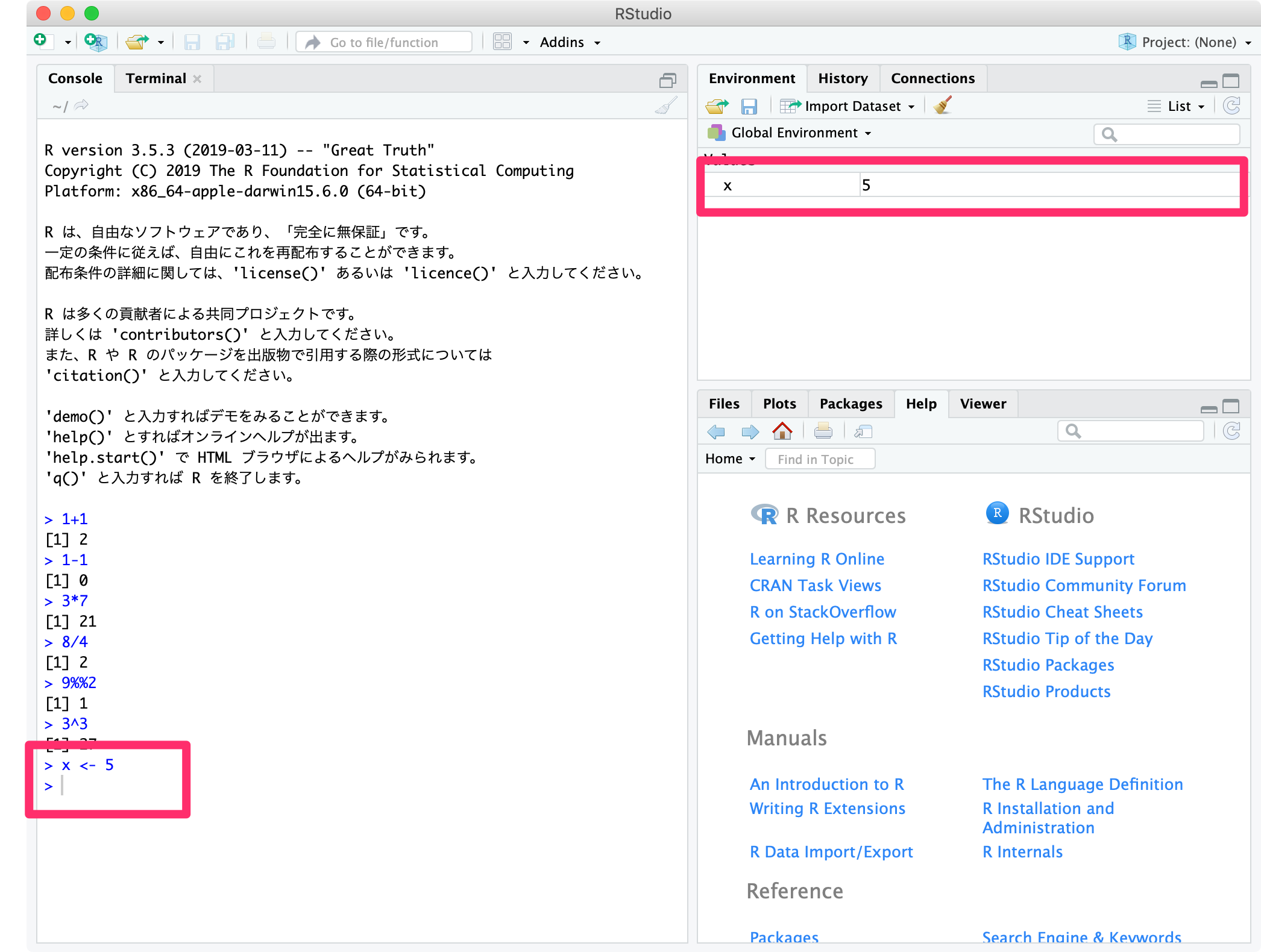The height and width of the screenshot is (952, 1261).
Task: Focus the Go to file/function field
Action: (384, 42)
